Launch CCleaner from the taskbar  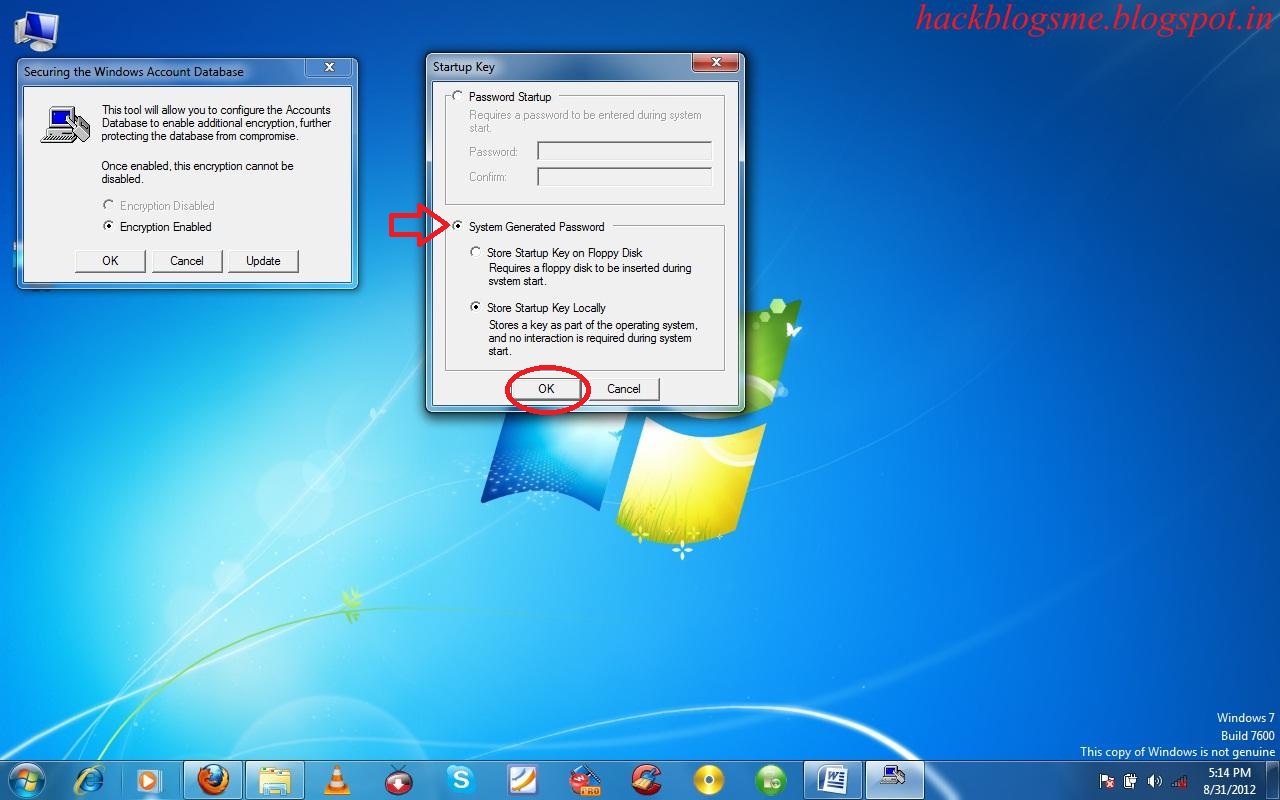click(647, 779)
